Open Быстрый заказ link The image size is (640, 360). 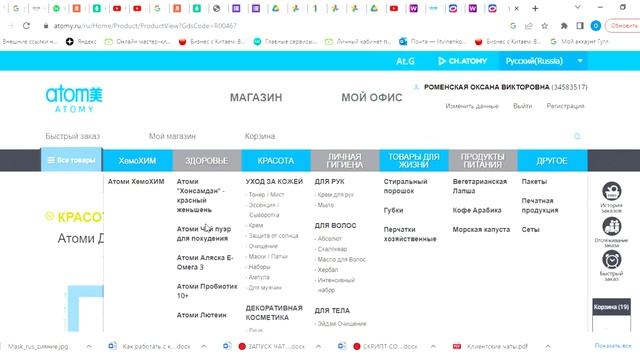[73, 136]
